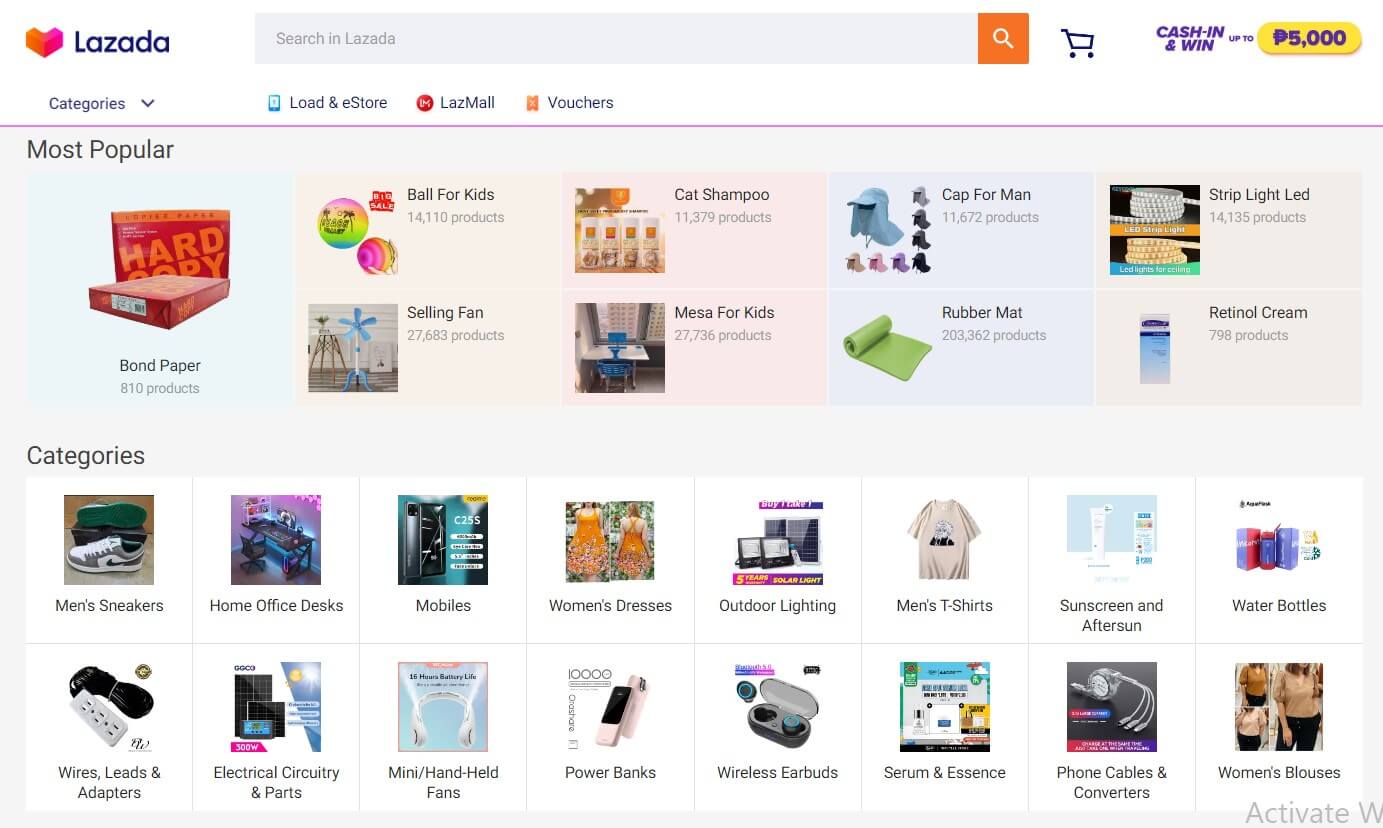Select the Cat Shampoo popular item
Screen dimensions: 1383x828
(694, 230)
